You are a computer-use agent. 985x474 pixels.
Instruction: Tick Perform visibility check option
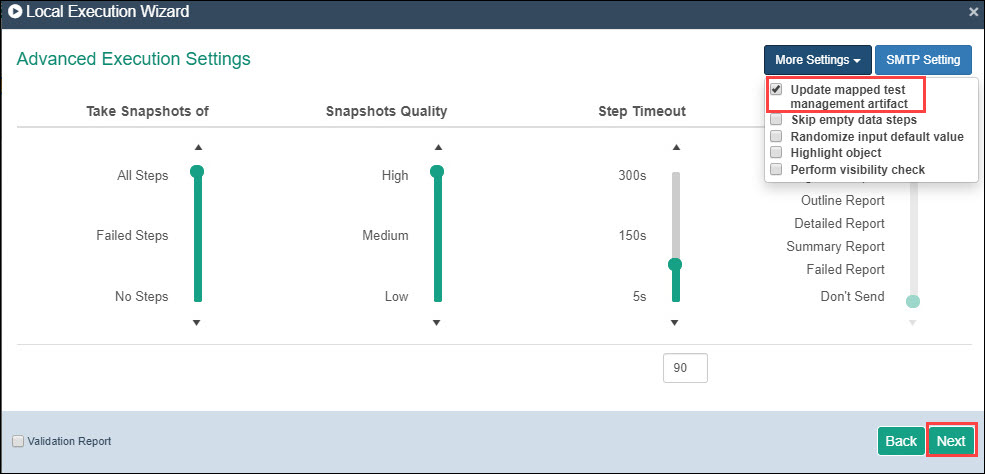tap(777, 169)
